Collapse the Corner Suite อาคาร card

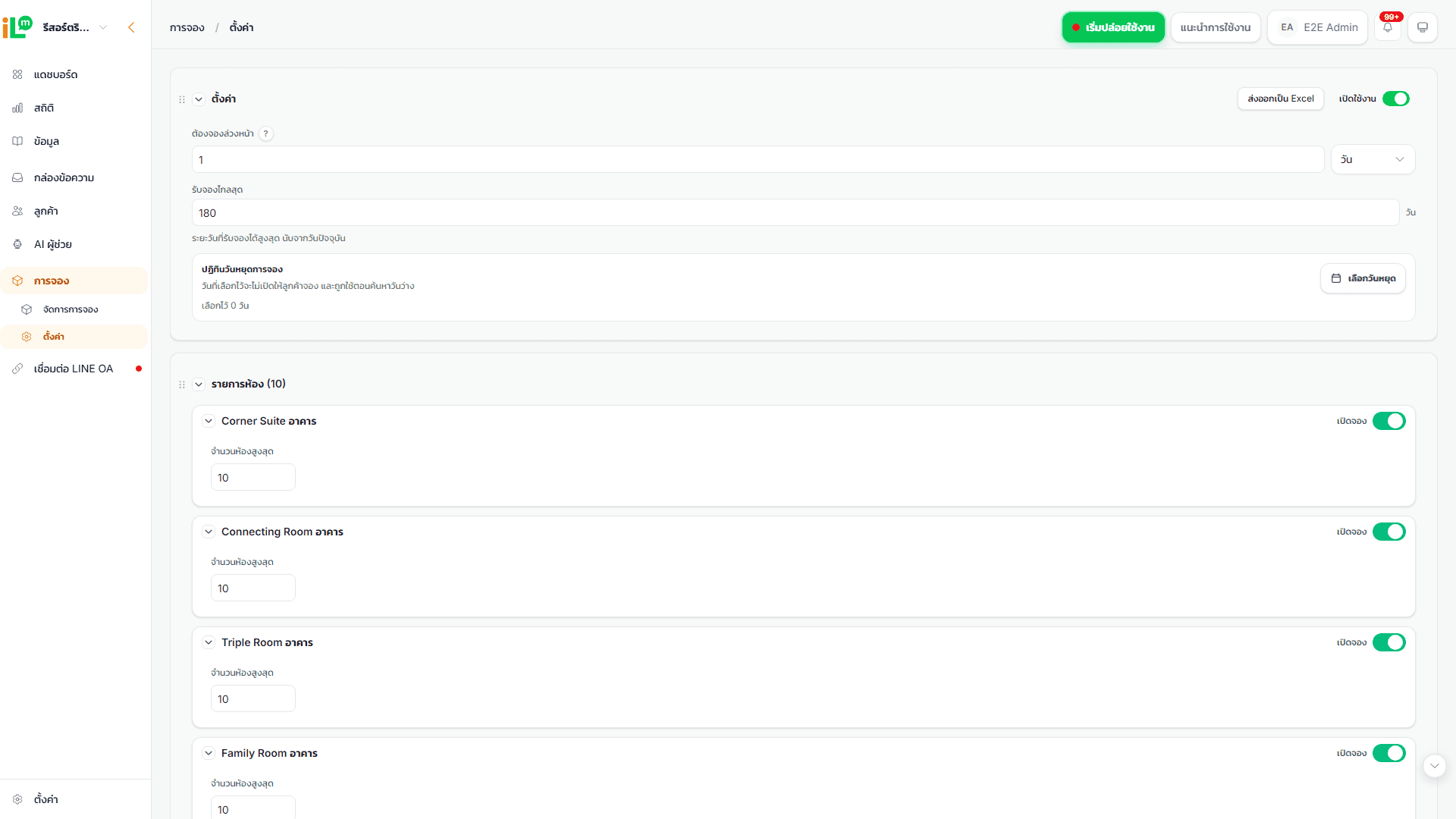[x=209, y=421]
